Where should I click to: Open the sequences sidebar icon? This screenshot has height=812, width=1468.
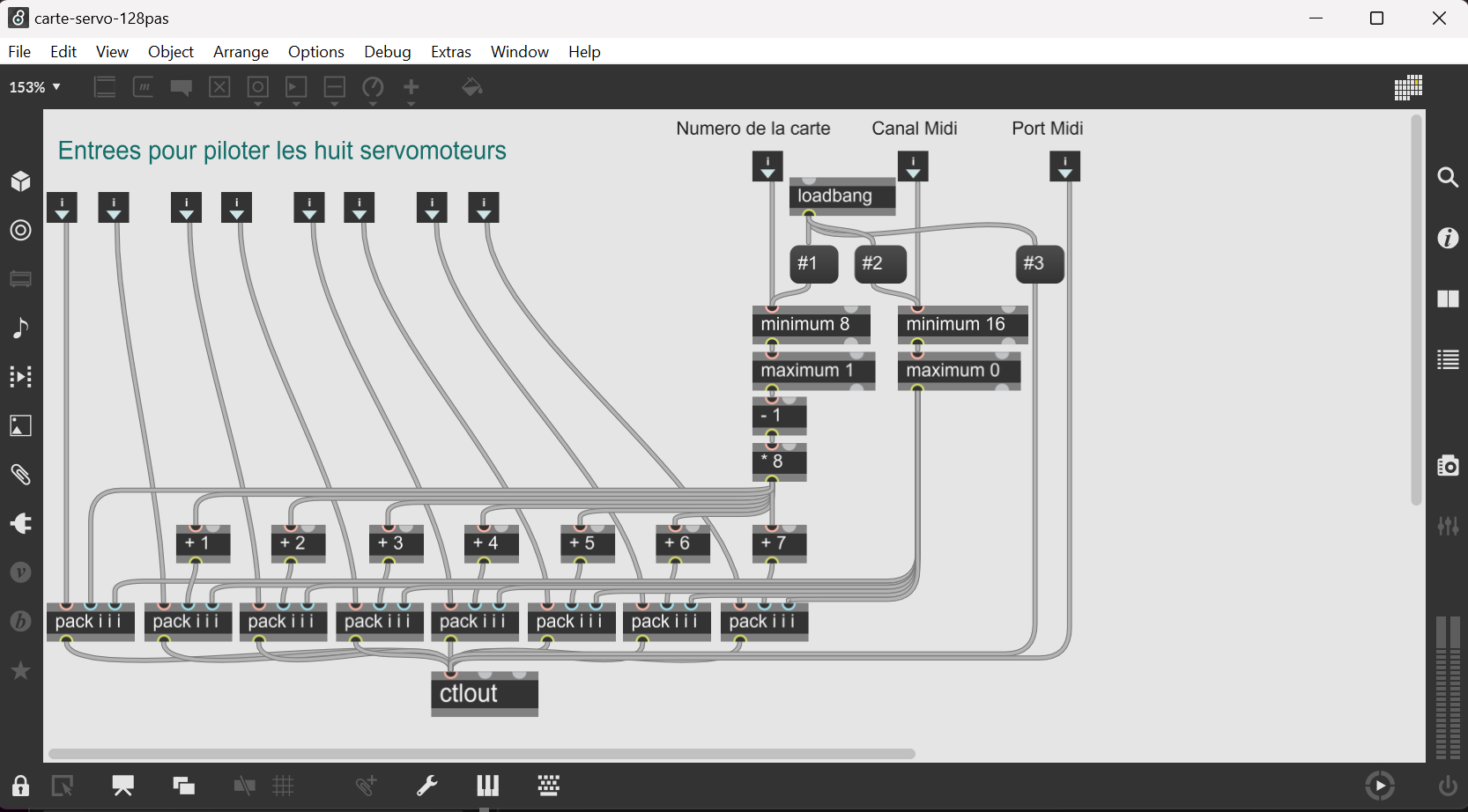pyautogui.click(x=21, y=377)
